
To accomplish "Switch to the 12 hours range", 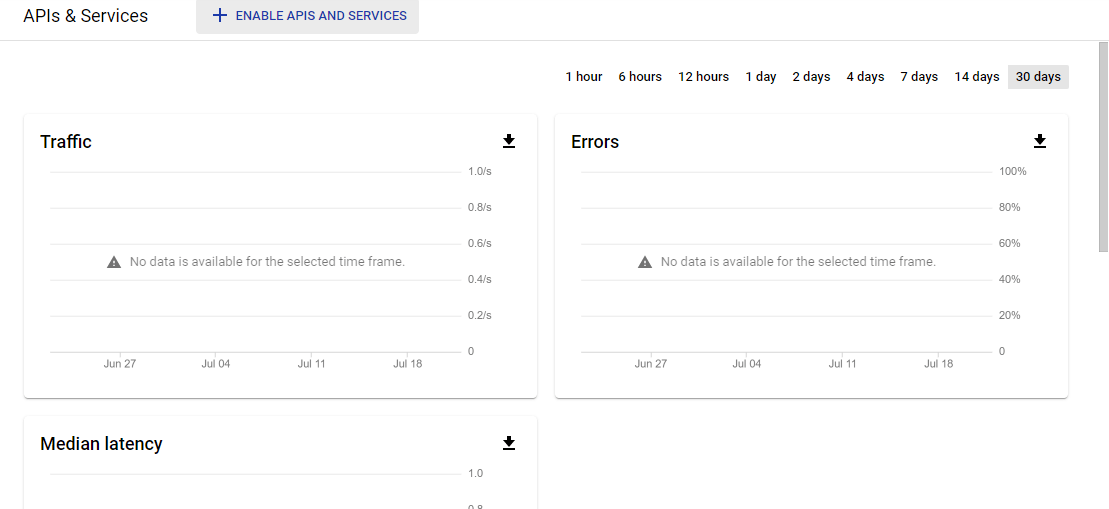I will (704, 77).
